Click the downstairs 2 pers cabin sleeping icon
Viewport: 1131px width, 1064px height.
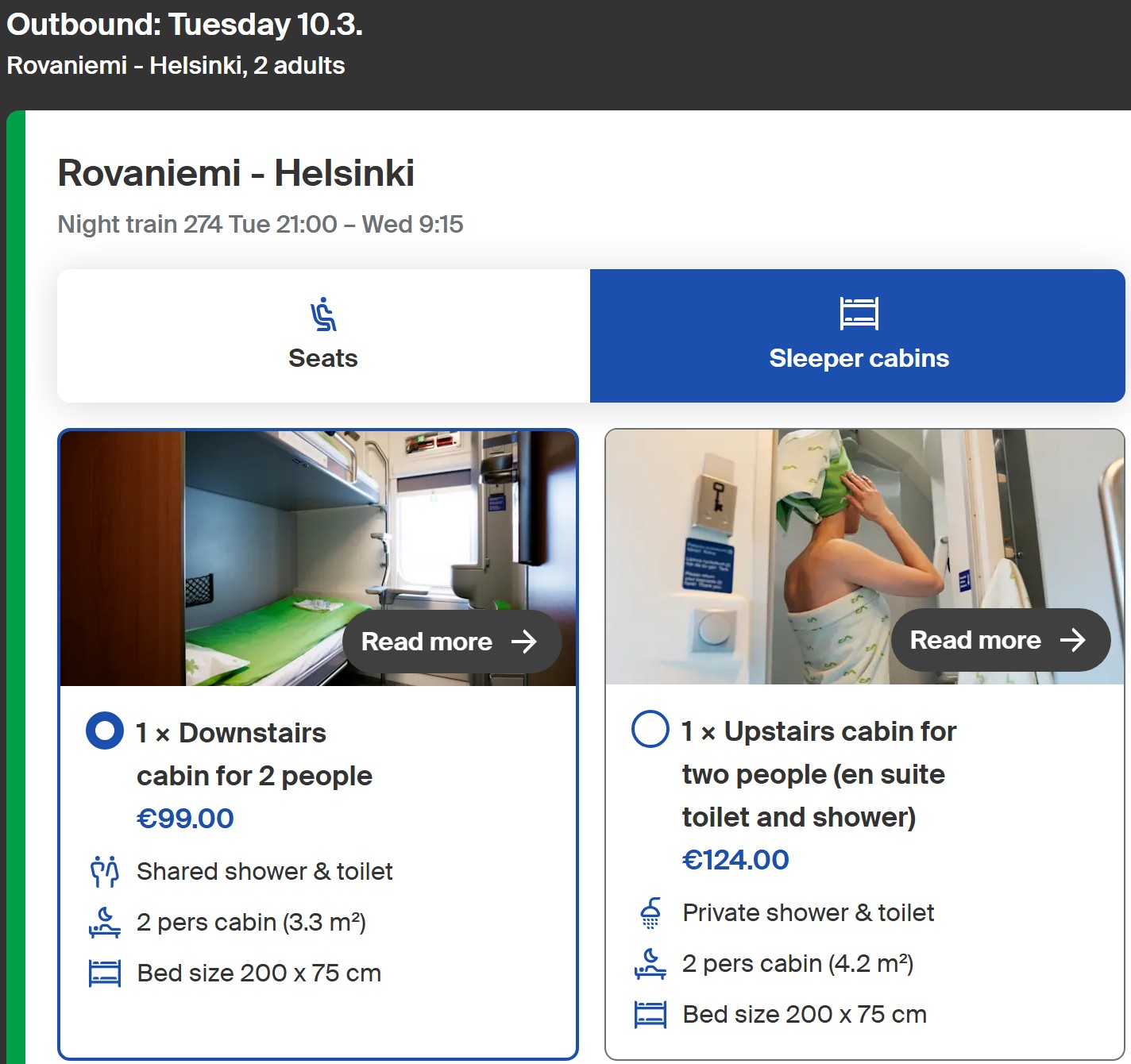coord(105,923)
